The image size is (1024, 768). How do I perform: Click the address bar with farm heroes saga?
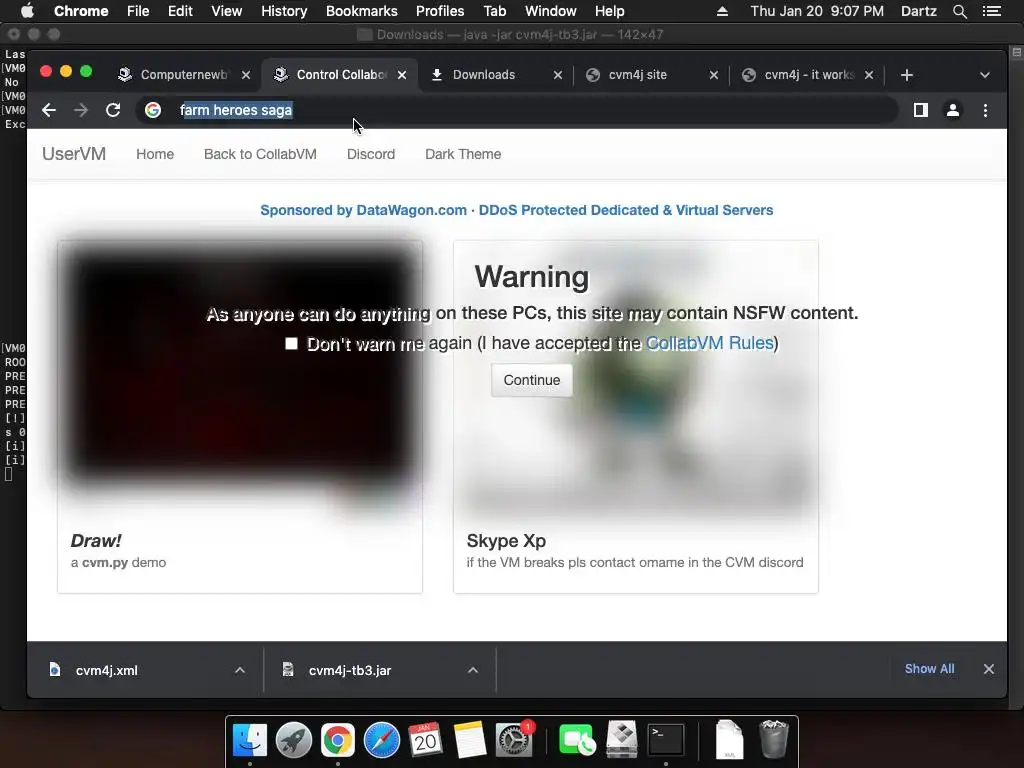(x=517, y=110)
